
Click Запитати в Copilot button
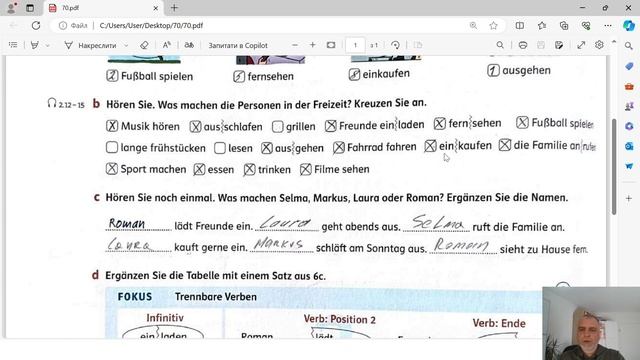point(238,45)
